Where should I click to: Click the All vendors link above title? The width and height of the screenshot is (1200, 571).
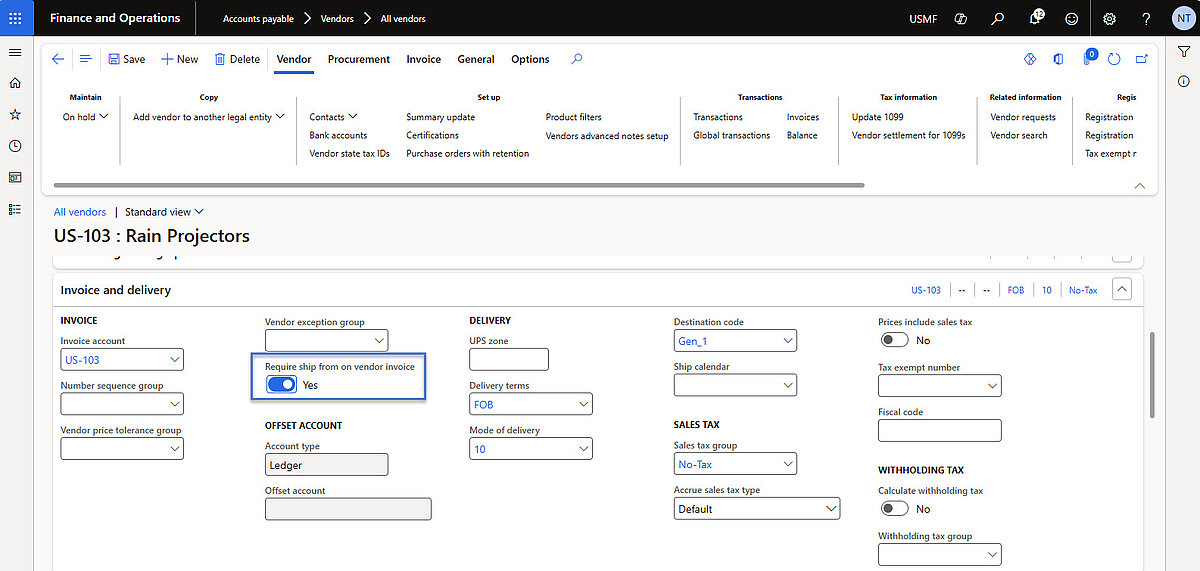coord(80,212)
